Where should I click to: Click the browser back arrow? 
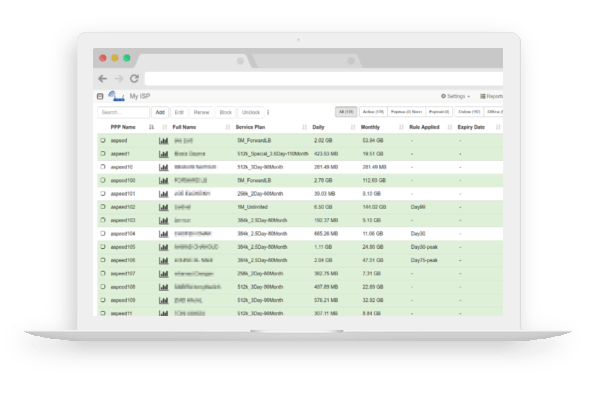[x=103, y=78]
